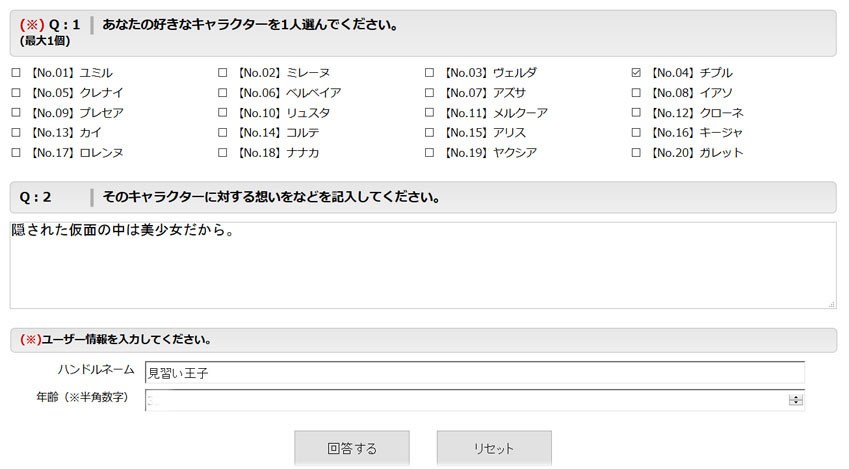Click the 回答する submit button
This screenshot has width=849, height=469.
coord(352,448)
